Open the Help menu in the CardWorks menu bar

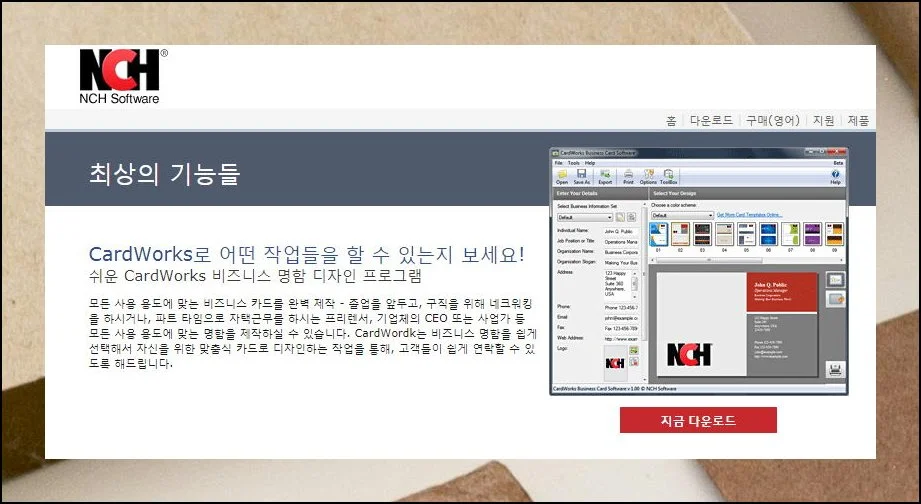[590, 163]
